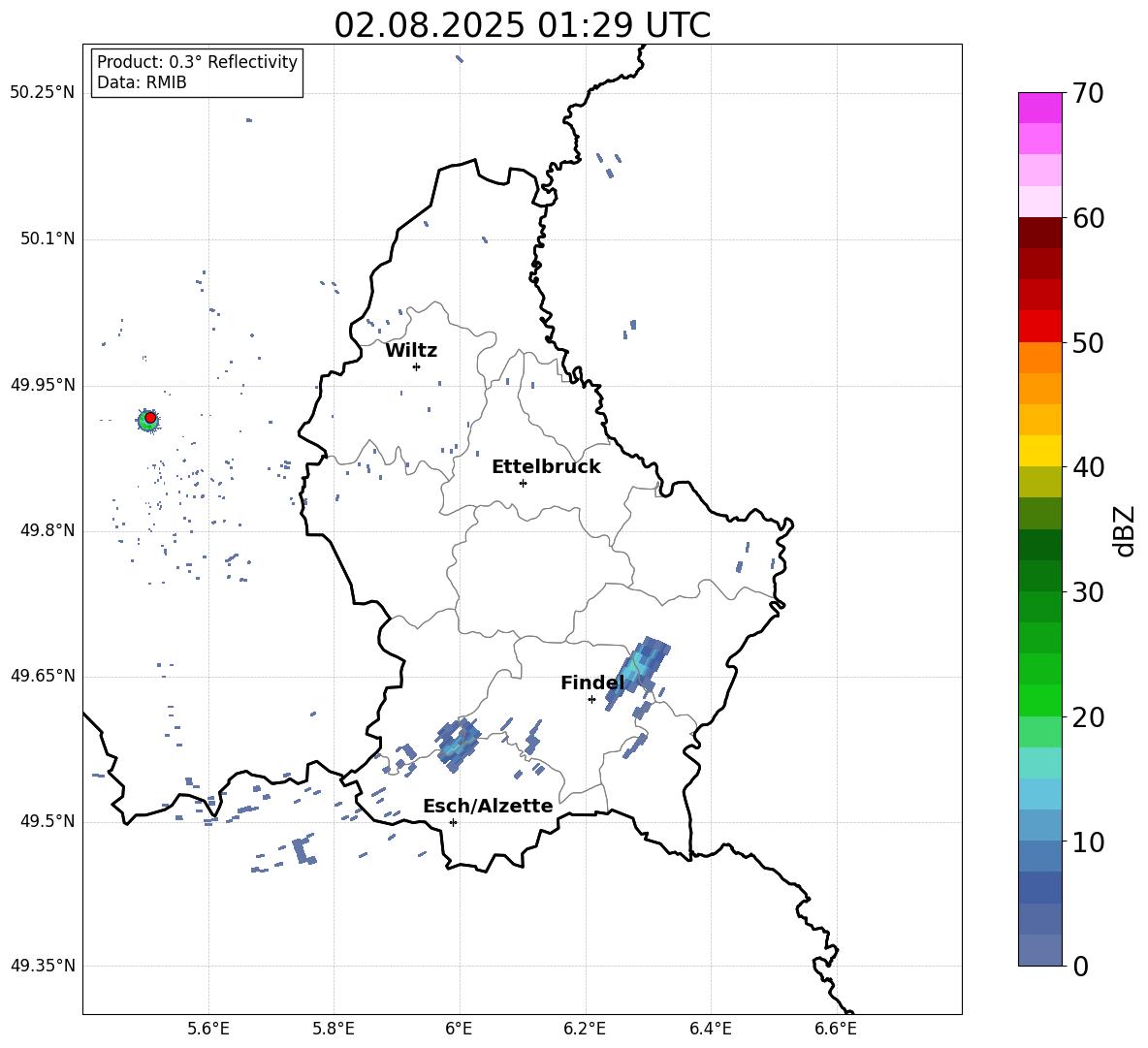The height and width of the screenshot is (1048, 1148).
Task: Click the 6°E longitude label
Action: 459,1029
